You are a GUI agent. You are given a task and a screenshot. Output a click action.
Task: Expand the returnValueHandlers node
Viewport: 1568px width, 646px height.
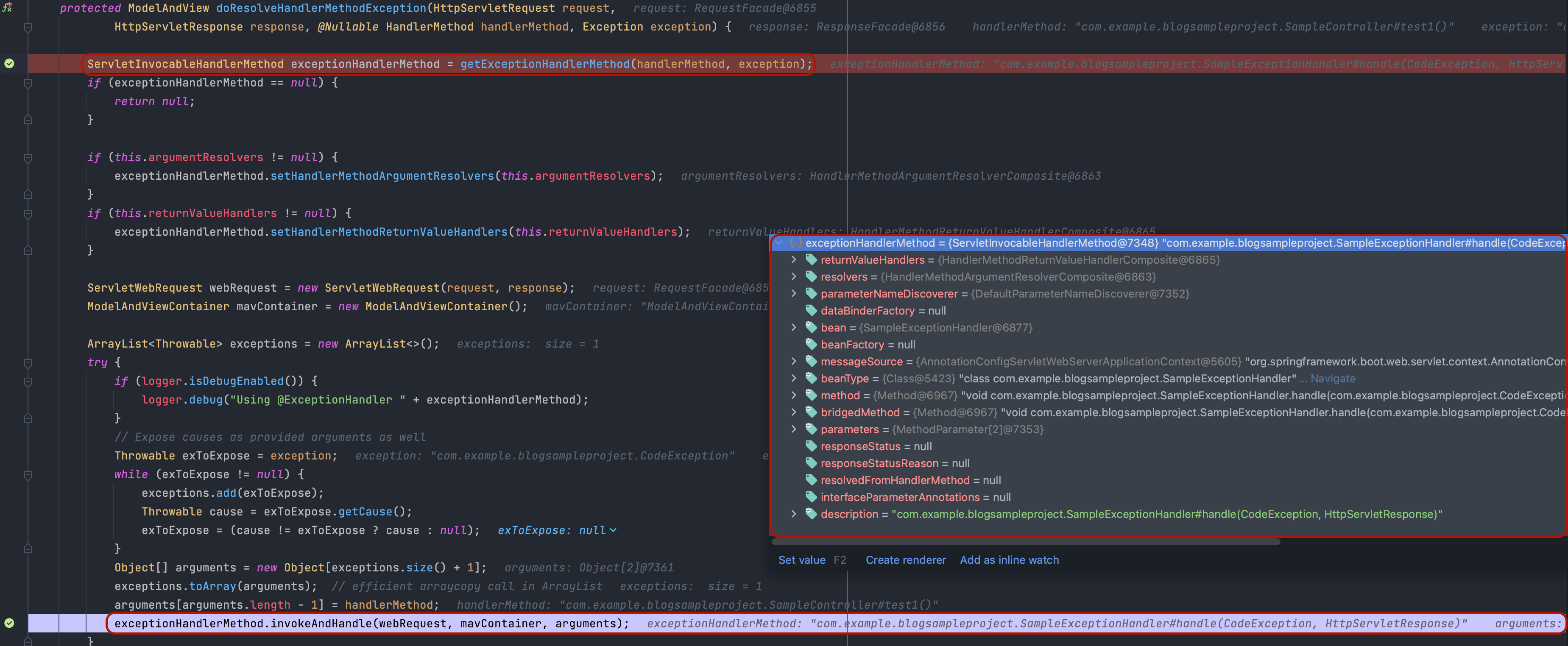794,260
